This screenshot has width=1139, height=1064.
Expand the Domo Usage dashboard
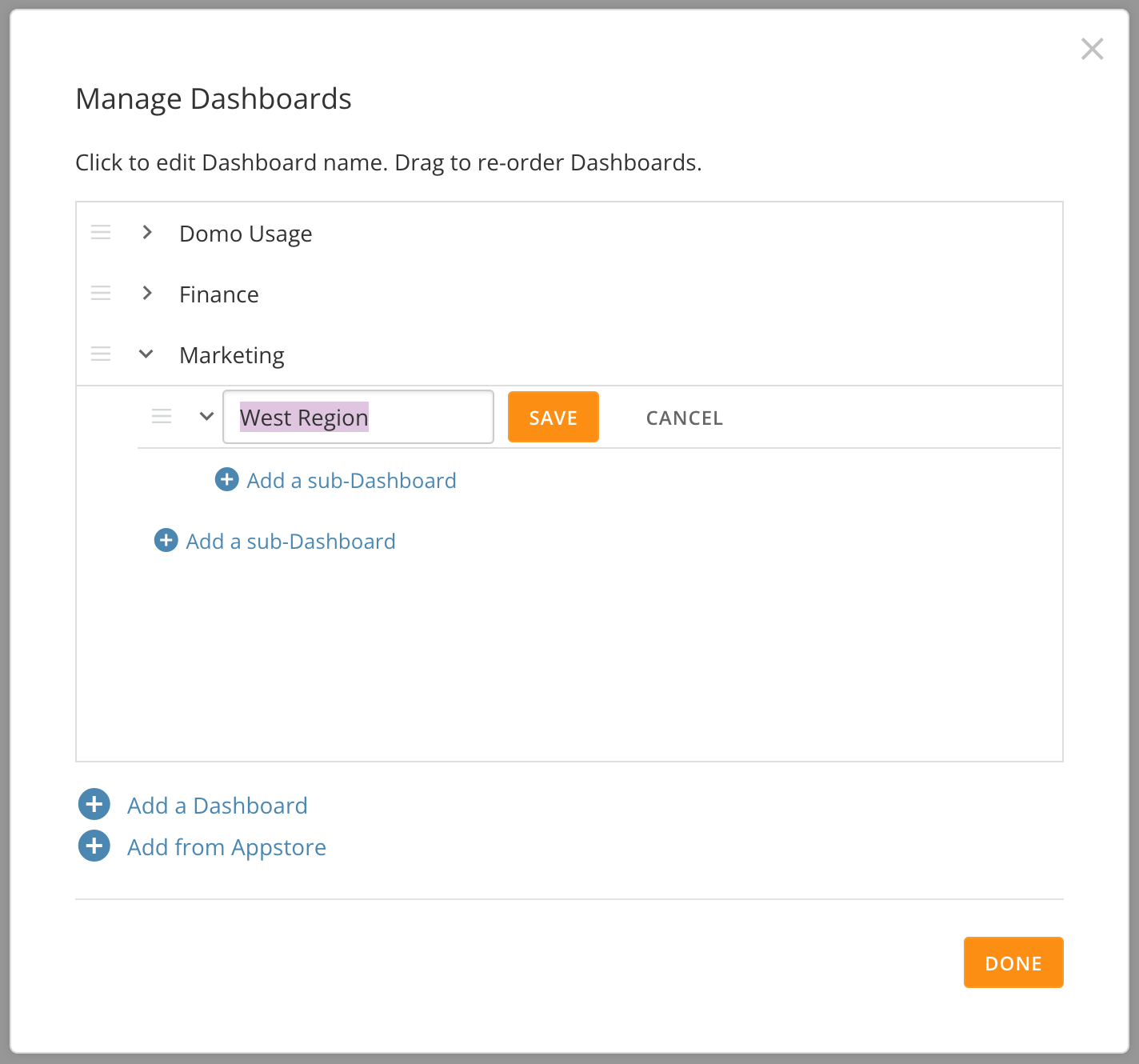pyautogui.click(x=147, y=232)
